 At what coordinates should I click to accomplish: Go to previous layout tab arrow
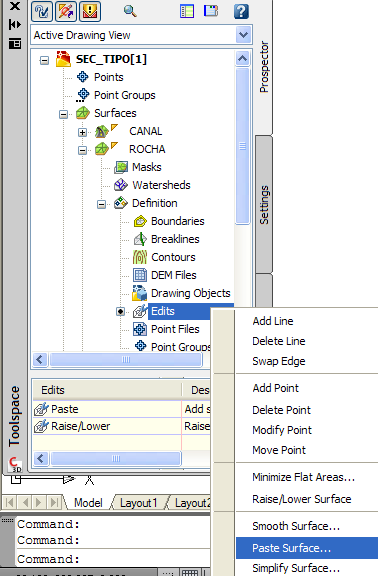click(x=25, y=502)
